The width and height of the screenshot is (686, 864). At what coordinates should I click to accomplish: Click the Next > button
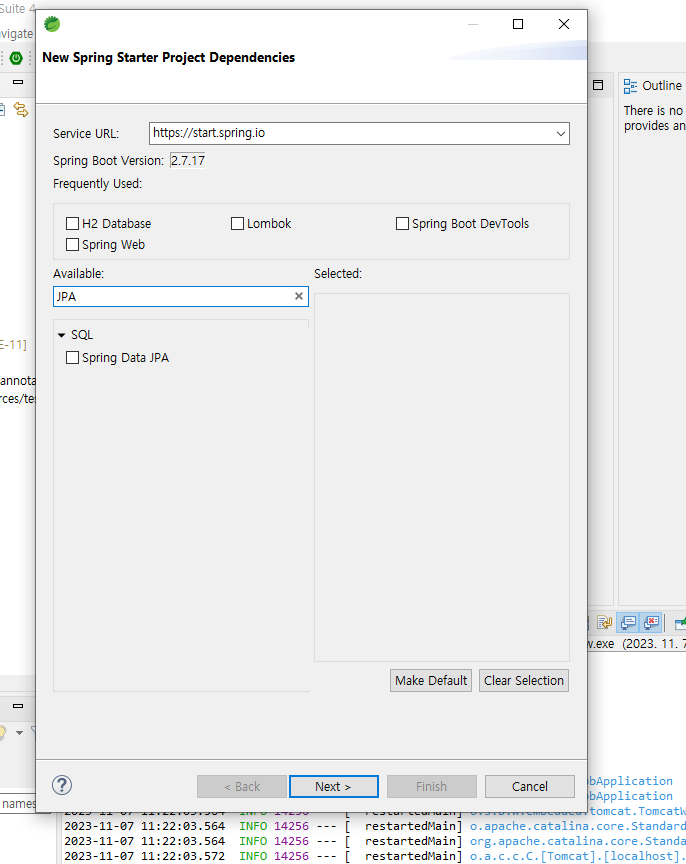point(333,786)
